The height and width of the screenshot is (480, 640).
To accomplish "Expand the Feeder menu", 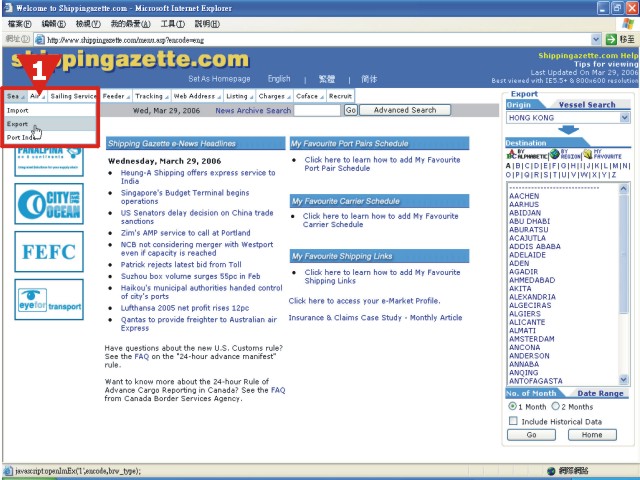I will pyautogui.click(x=116, y=96).
